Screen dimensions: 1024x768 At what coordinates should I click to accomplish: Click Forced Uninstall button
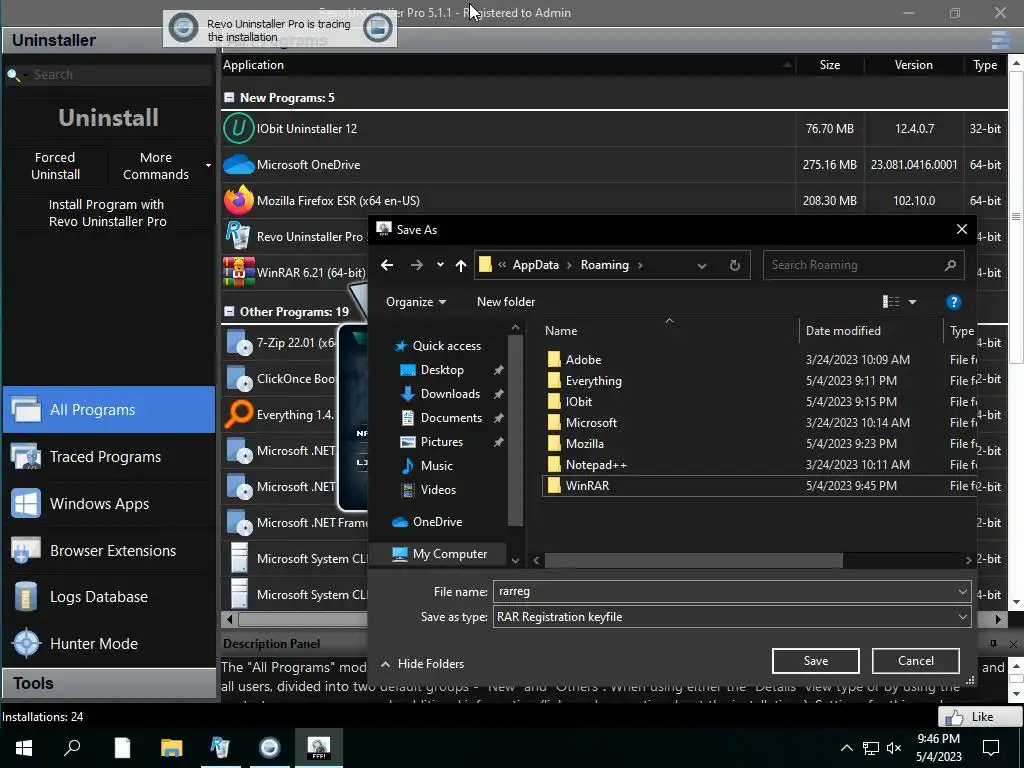click(x=56, y=166)
